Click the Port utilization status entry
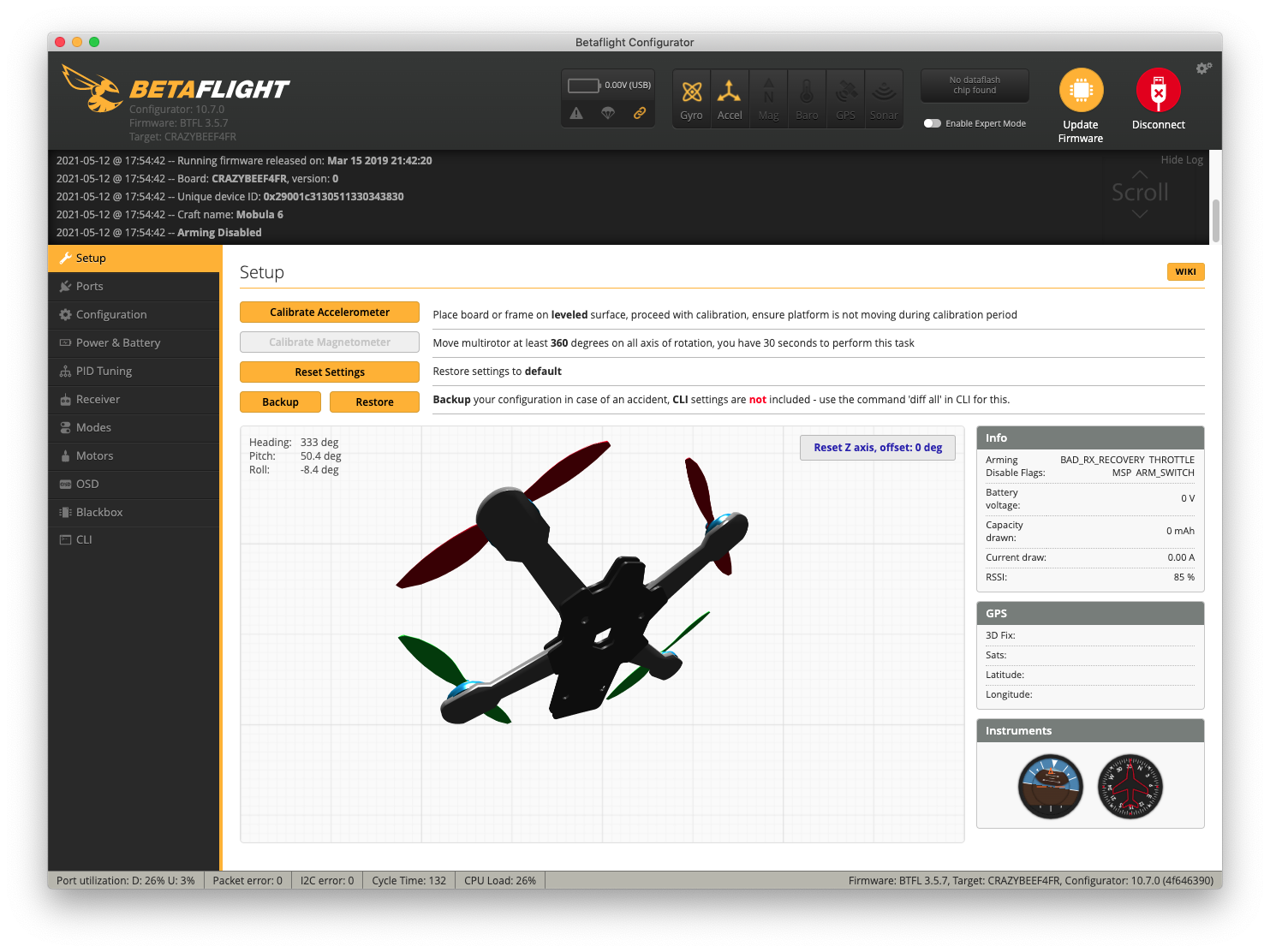Viewport: 1270px width, 952px height. [x=126, y=881]
